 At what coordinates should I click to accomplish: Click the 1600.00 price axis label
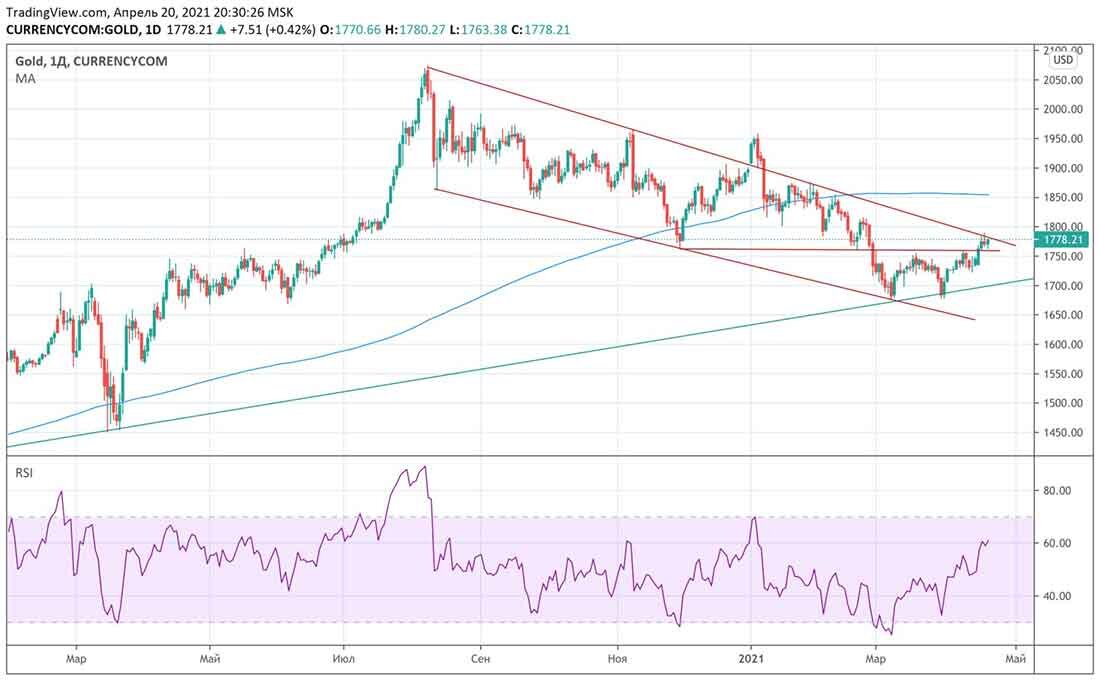coord(1062,345)
